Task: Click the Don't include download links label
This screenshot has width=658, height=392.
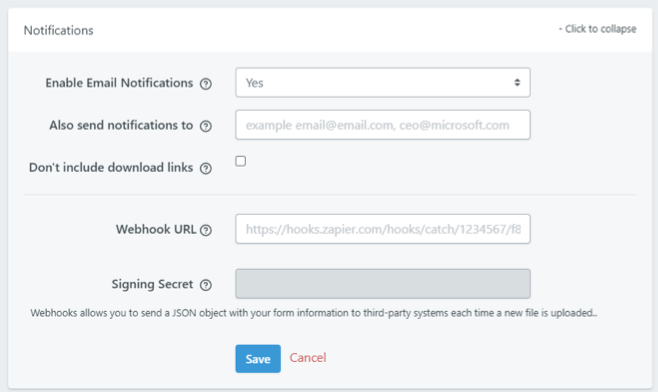Action: click(111, 167)
